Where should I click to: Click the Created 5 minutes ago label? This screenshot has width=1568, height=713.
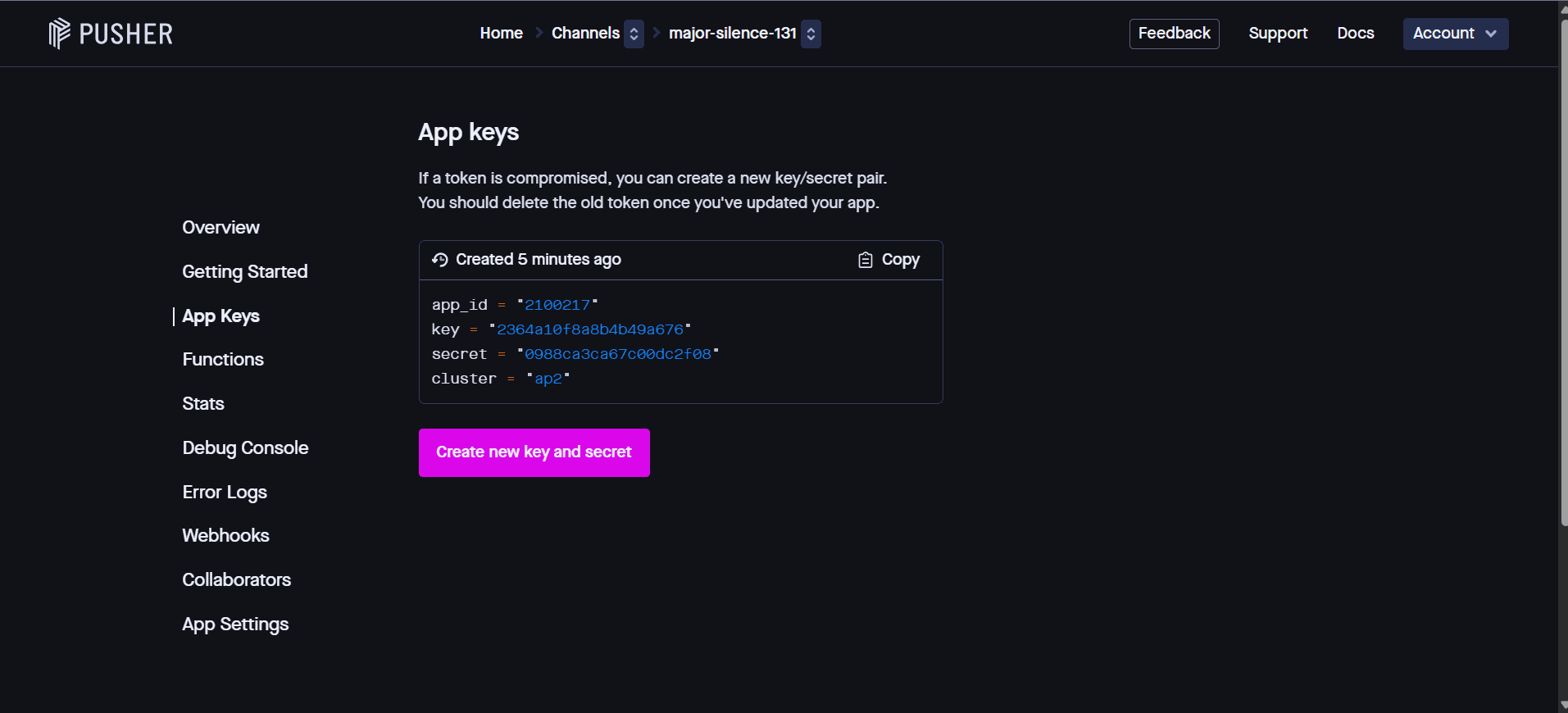click(539, 260)
